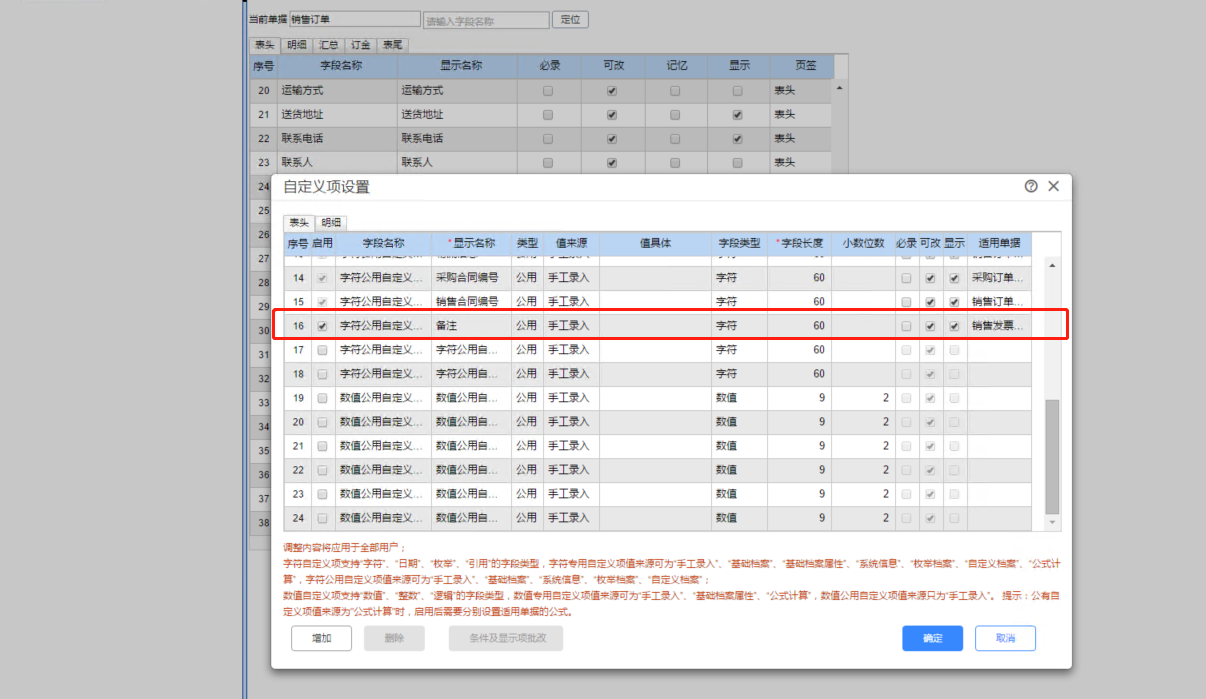
Task: Select background 表头 tab under 当前单据
Action: pyautogui.click(x=265, y=45)
